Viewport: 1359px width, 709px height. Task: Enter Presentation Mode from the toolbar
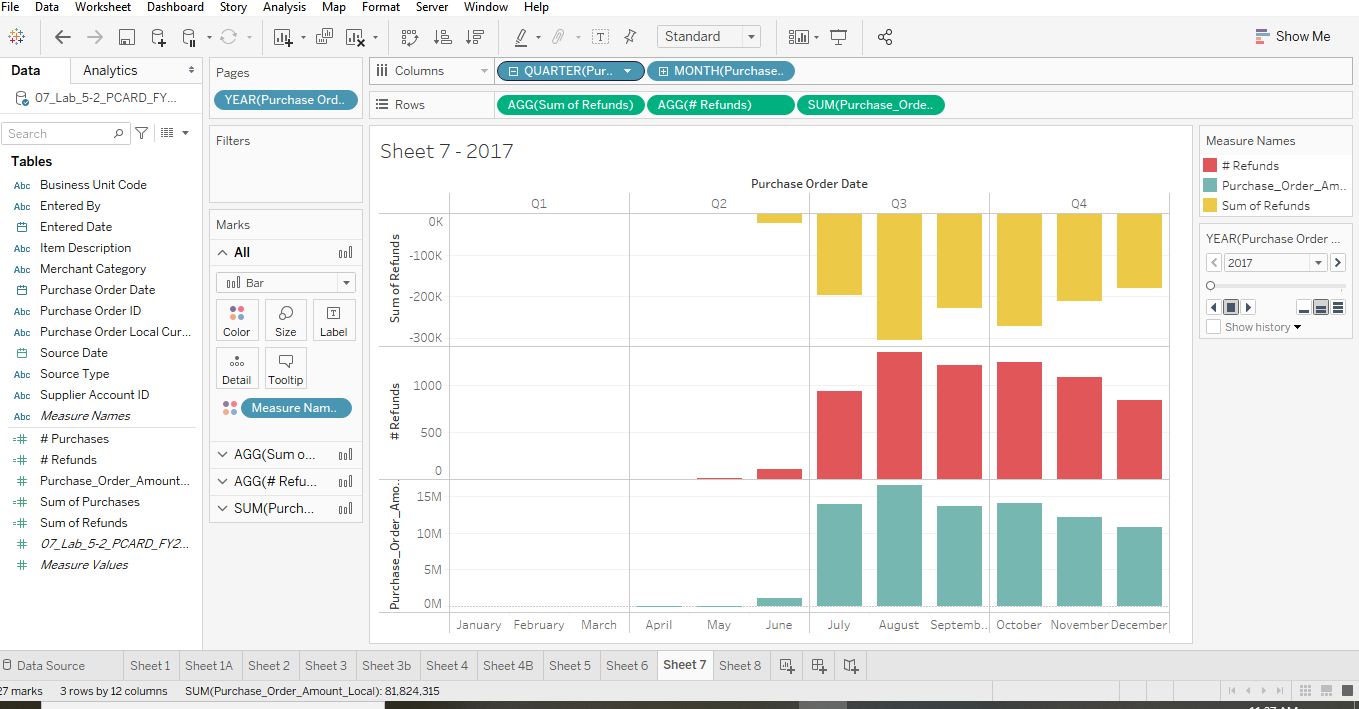pos(838,36)
